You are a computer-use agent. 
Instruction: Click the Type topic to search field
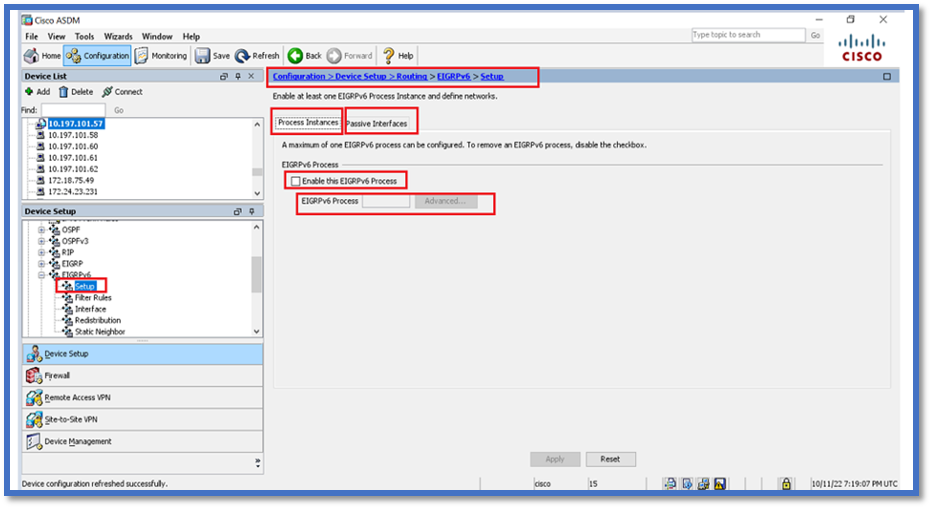click(x=748, y=35)
